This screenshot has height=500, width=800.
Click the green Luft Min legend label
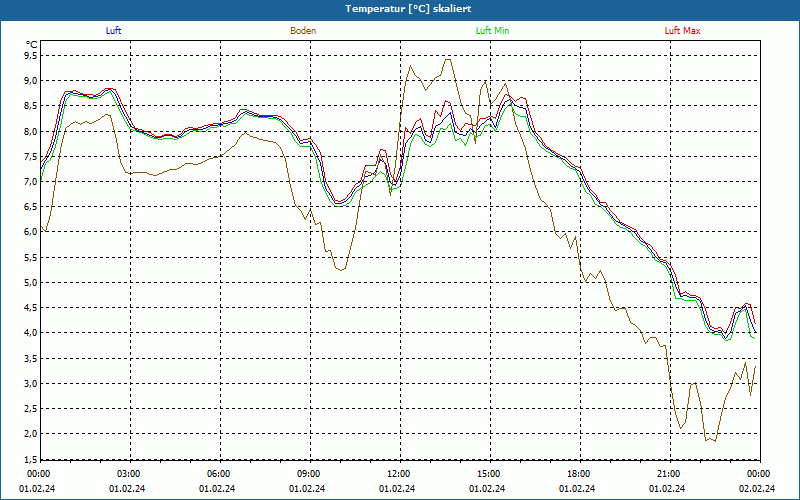click(x=492, y=31)
